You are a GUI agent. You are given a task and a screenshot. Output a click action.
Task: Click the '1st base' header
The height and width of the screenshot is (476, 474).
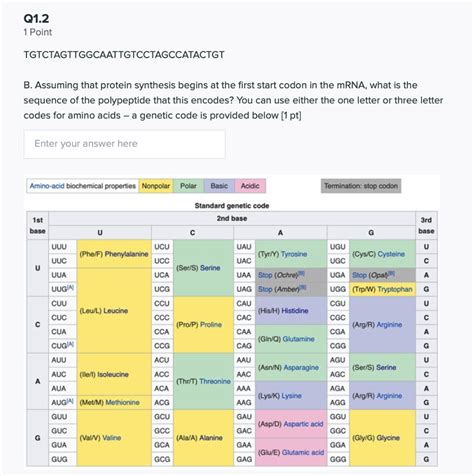click(x=38, y=226)
